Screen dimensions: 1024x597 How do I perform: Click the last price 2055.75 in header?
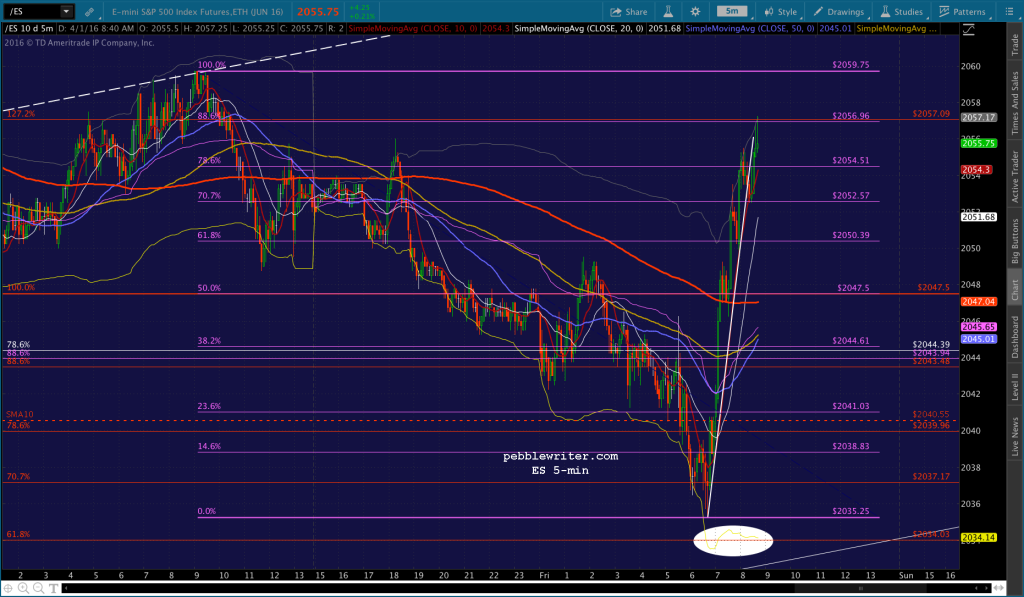(x=318, y=12)
